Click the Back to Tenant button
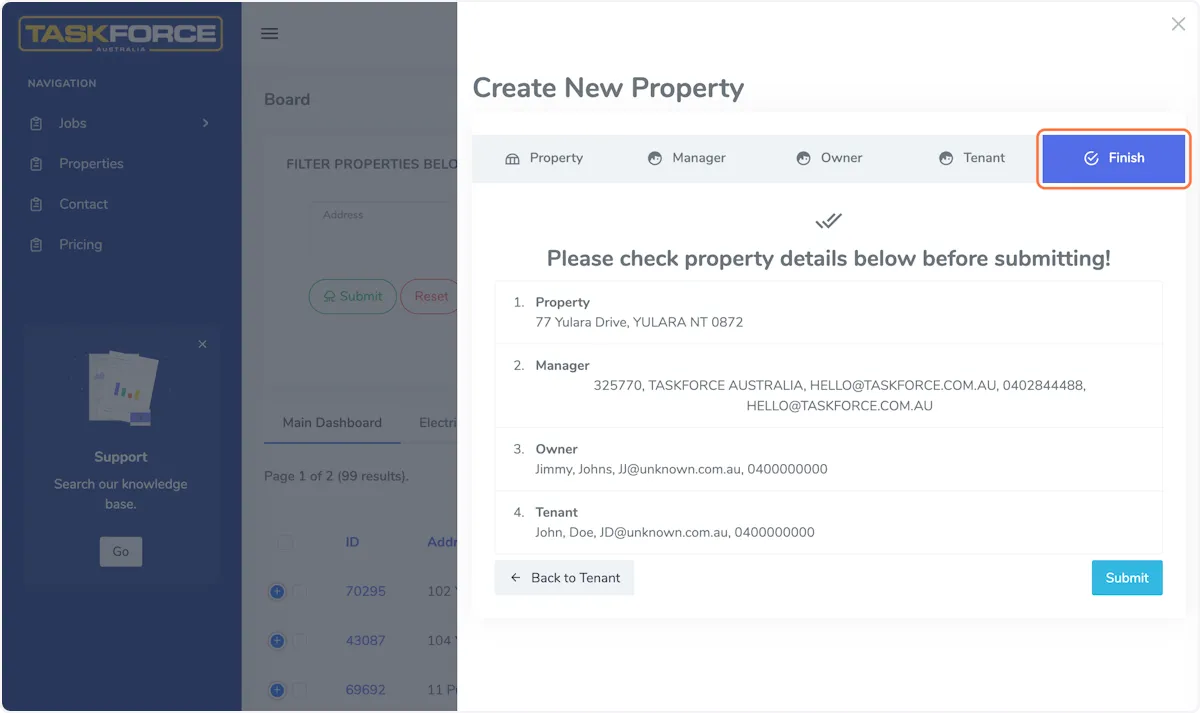Viewport: 1200px width, 713px height. click(564, 578)
